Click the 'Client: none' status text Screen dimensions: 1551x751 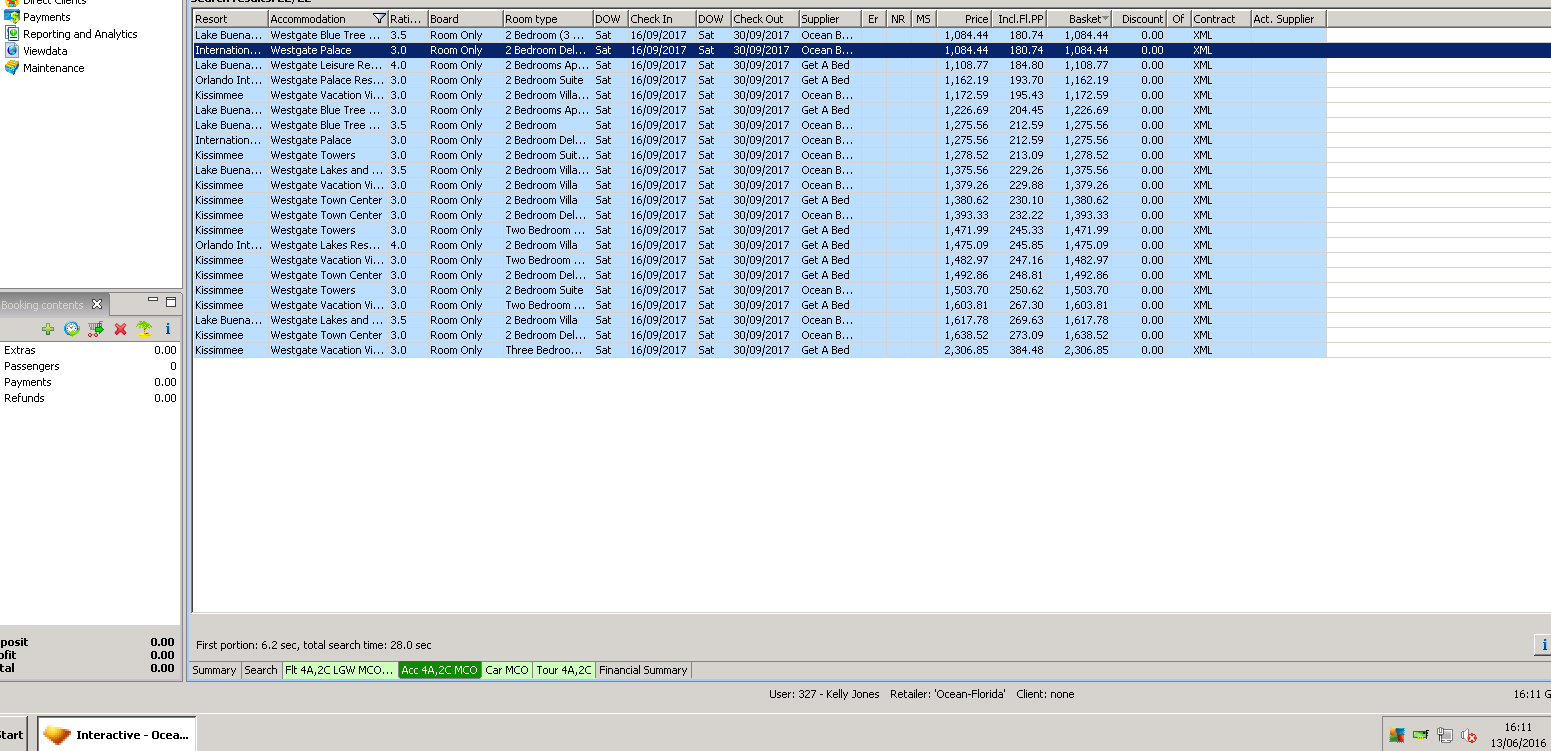click(1045, 694)
